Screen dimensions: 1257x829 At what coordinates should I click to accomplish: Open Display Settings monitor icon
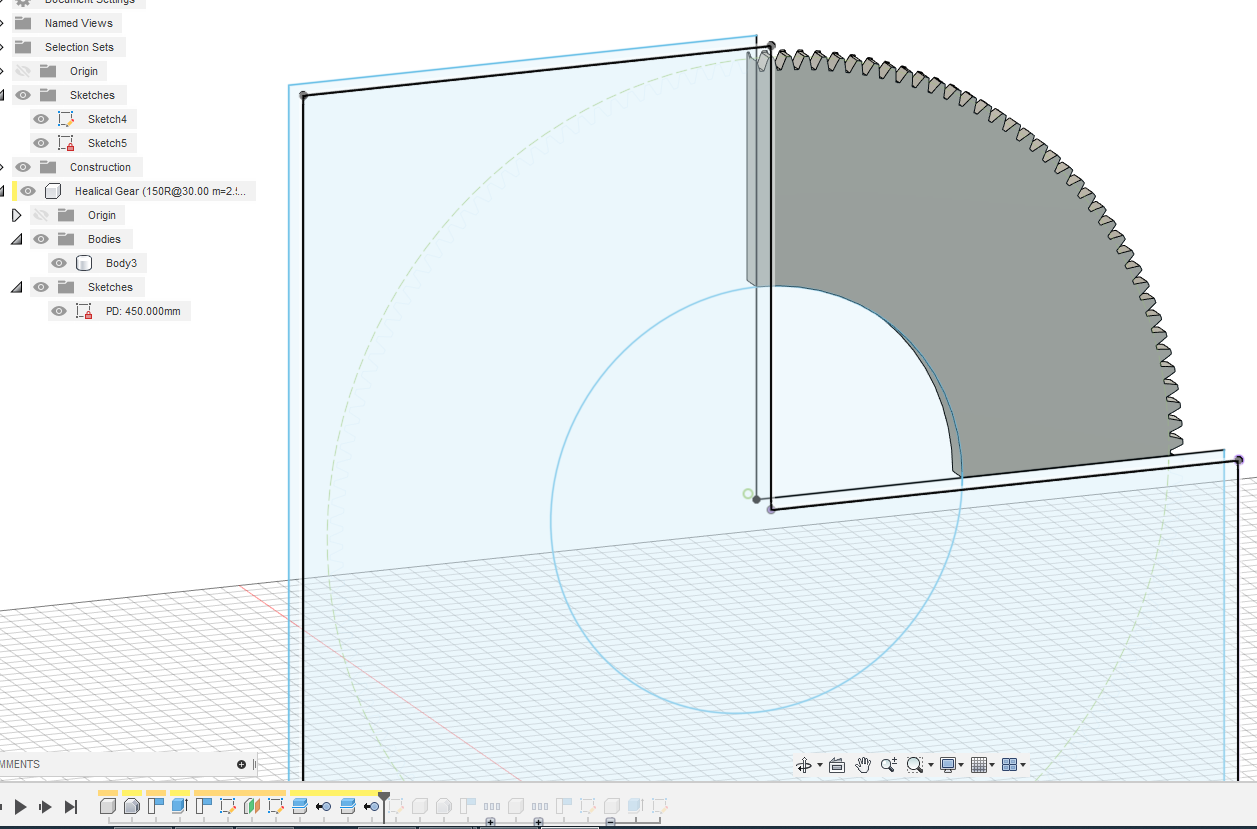tap(948, 765)
